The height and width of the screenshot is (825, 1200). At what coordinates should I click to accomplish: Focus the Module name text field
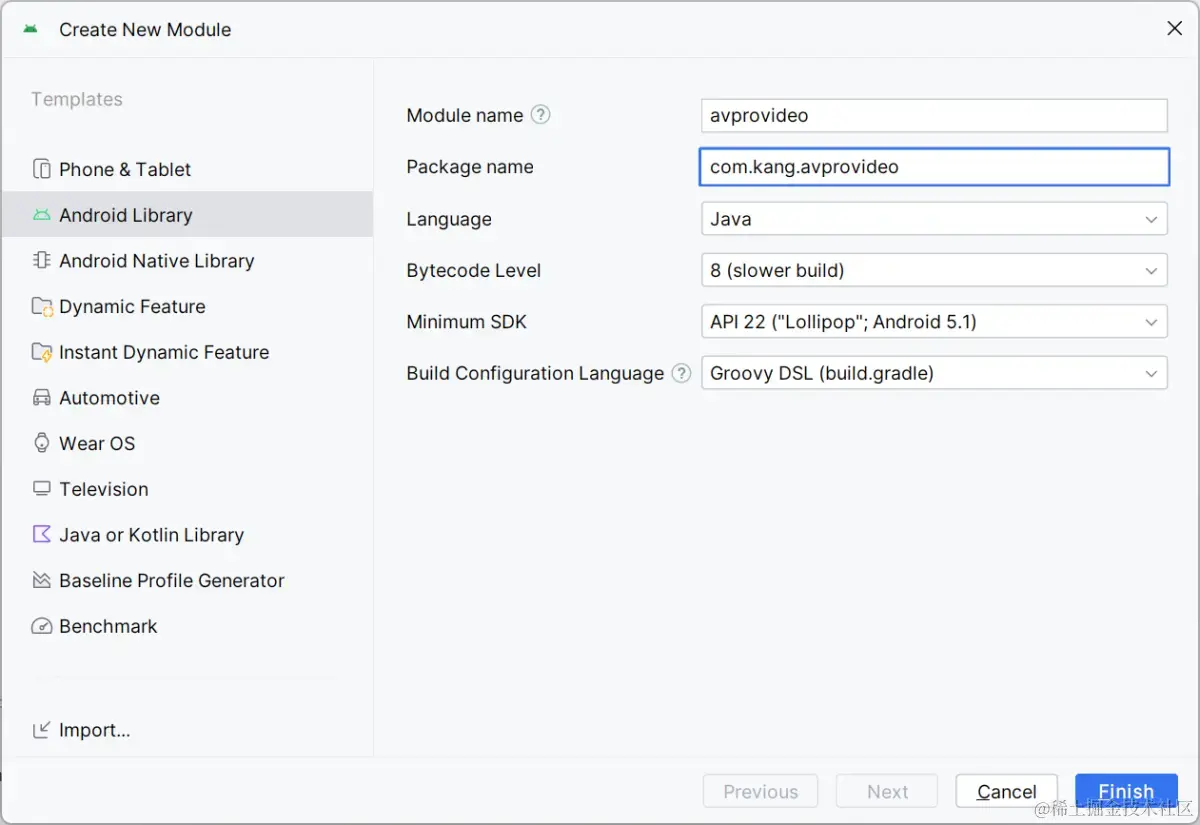pyautogui.click(x=934, y=115)
